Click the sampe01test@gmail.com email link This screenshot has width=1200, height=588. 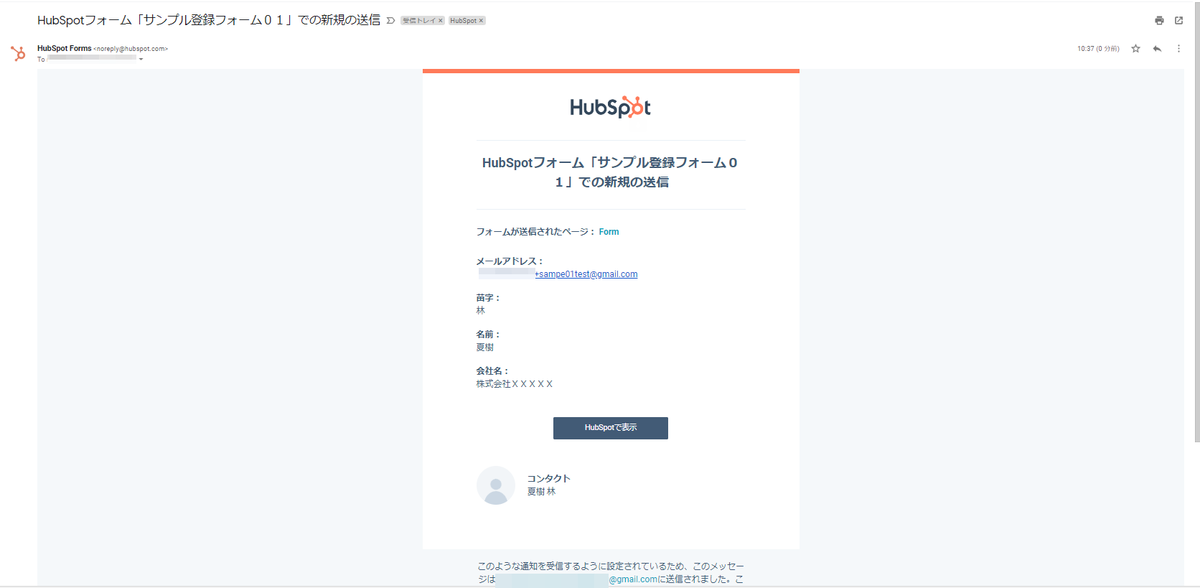(586, 274)
